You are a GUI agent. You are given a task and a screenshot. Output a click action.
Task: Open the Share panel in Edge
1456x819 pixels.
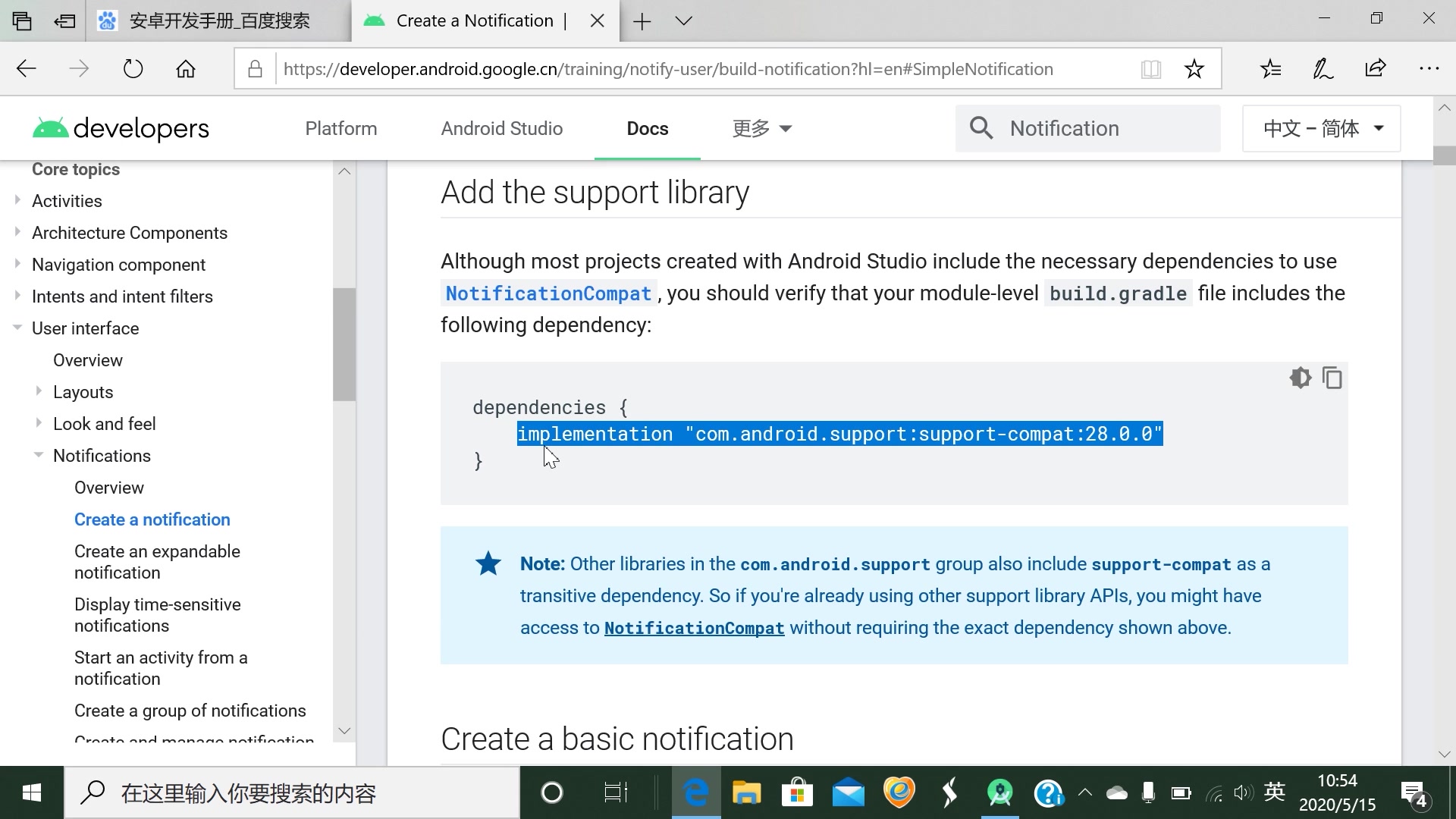1374,68
